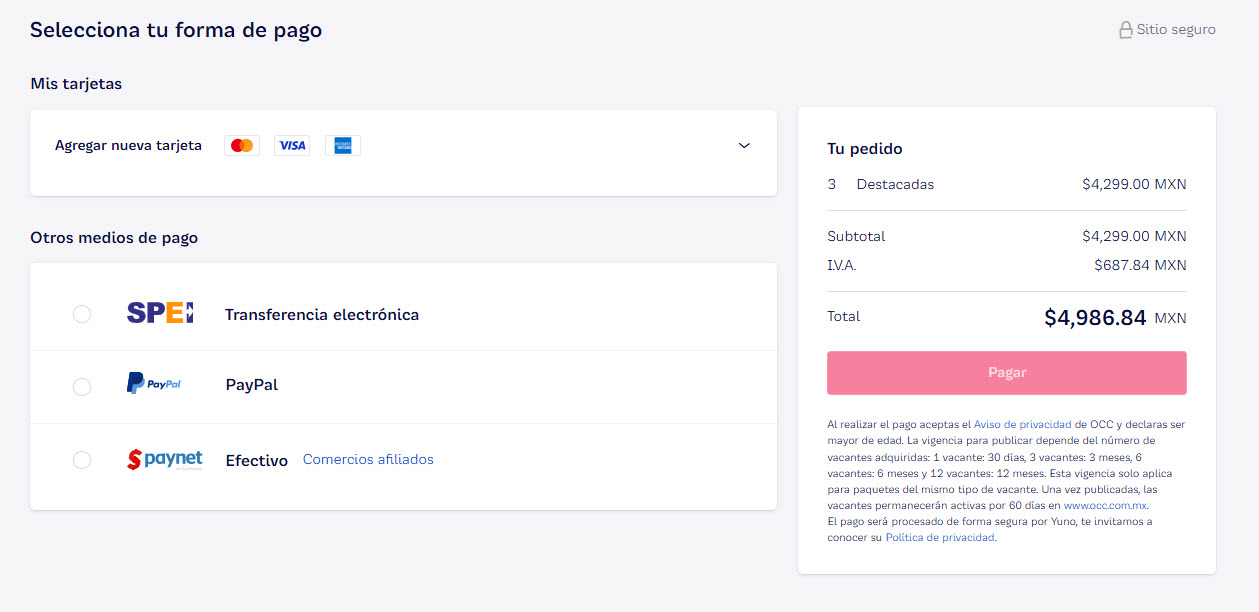Click the PayPal logo

[154, 384]
